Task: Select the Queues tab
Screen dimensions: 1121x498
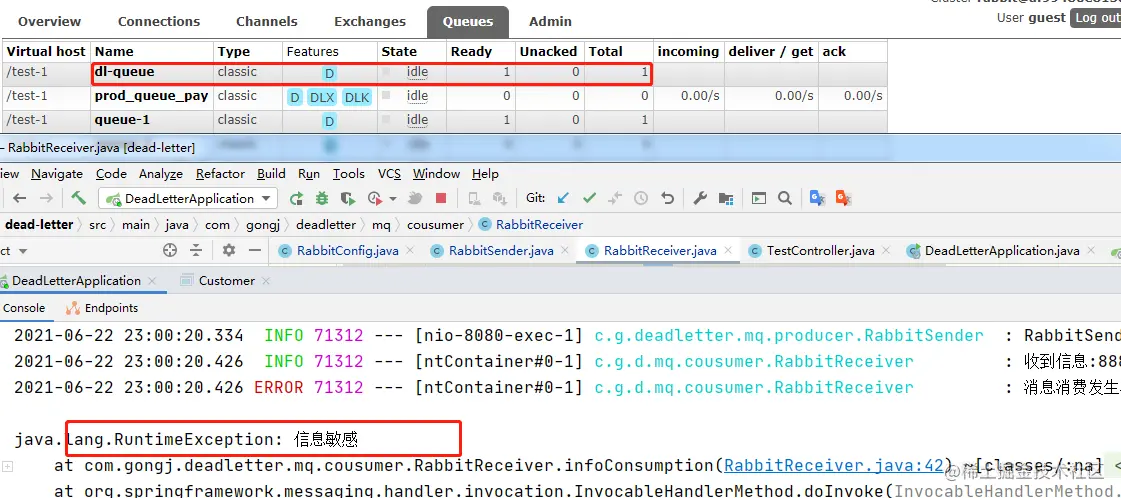Action: click(468, 21)
